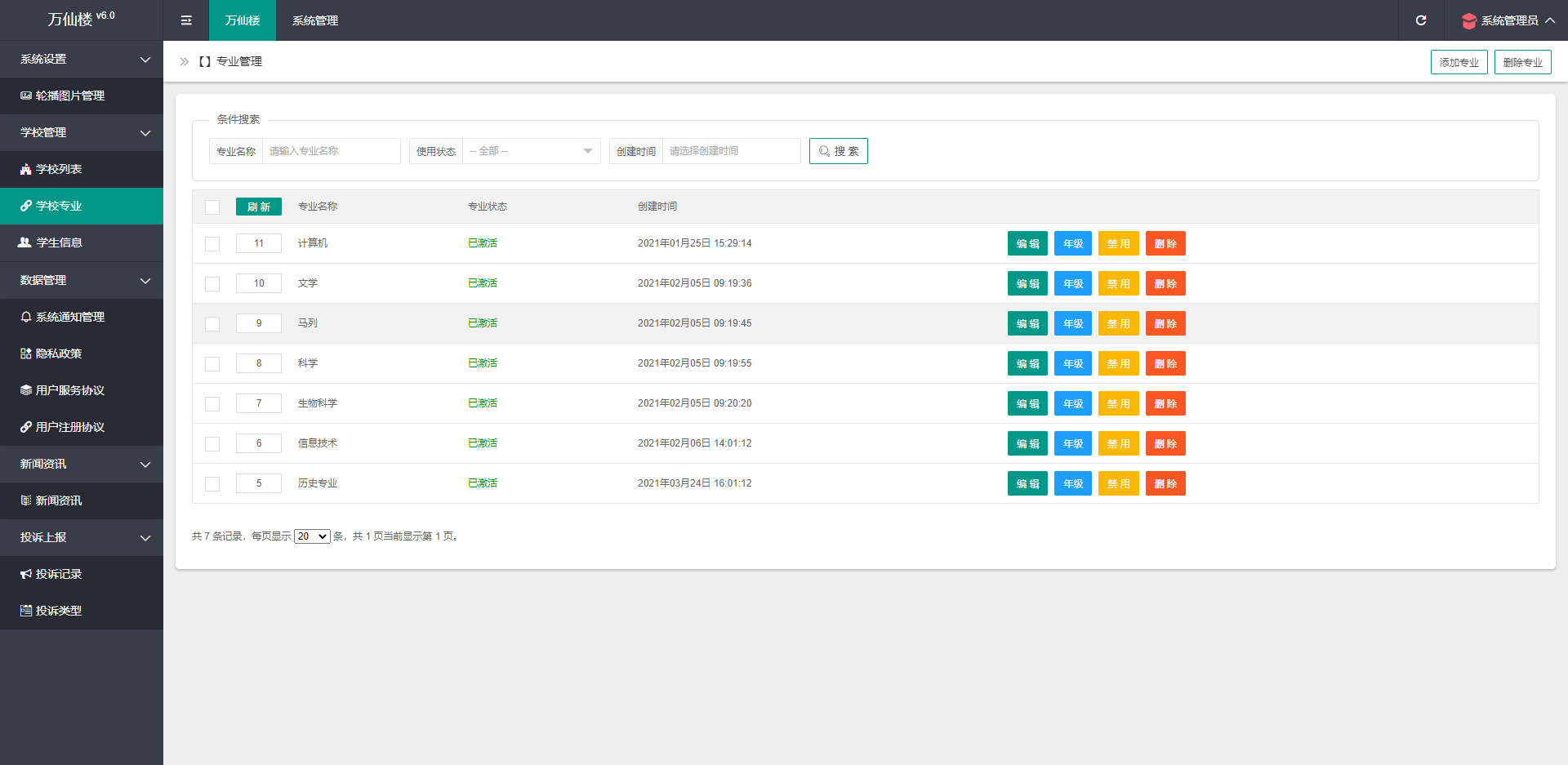Check the row for 生物科学
The image size is (1568, 765).
(212, 403)
